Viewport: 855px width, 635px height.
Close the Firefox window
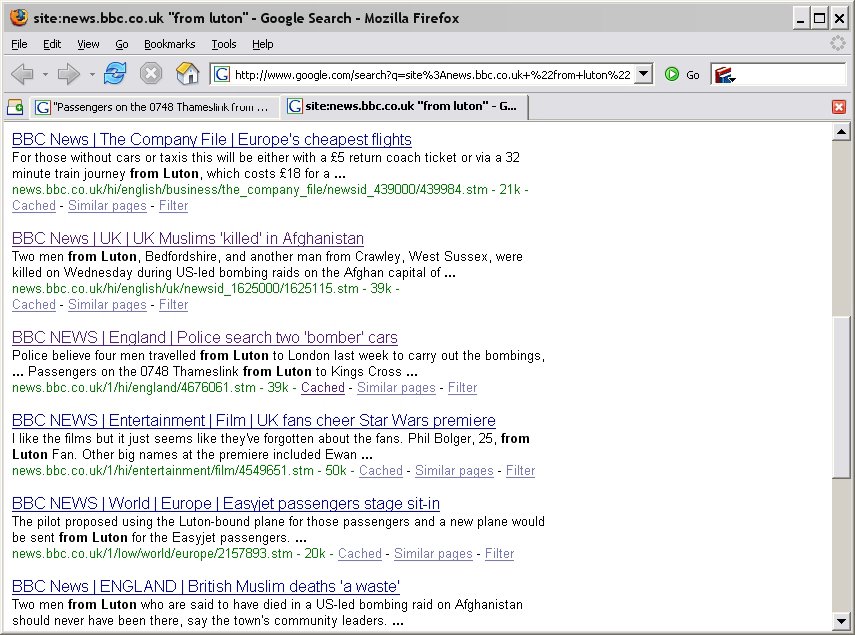(x=839, y=19)
